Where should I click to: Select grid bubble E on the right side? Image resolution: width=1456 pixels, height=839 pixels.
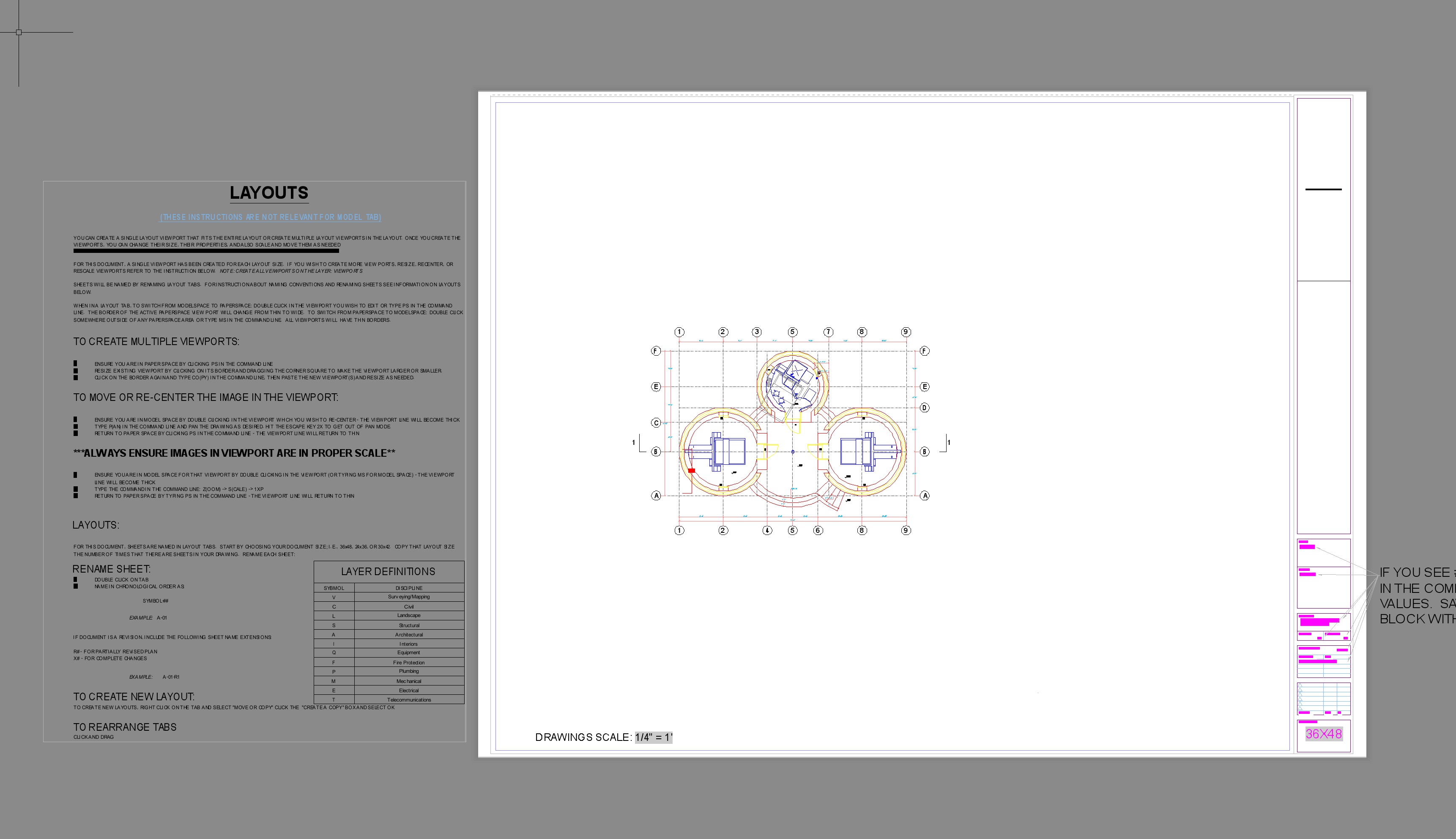(x=925, y=387)
